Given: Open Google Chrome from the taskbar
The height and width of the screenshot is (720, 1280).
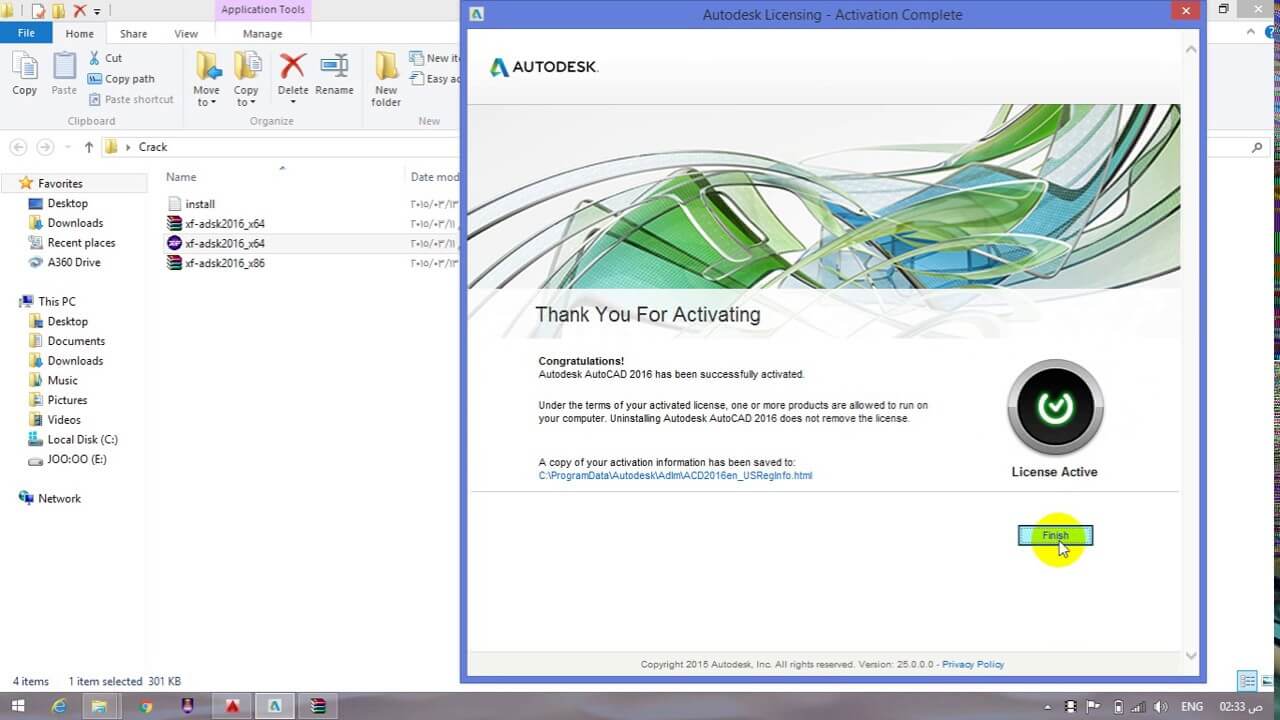Looking at the screenshot, I should click(x=146, y=706).
